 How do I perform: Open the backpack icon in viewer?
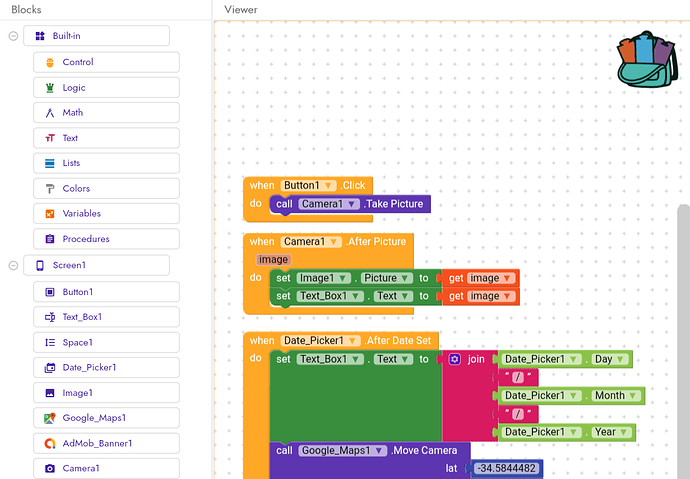(x=647, y=59)
